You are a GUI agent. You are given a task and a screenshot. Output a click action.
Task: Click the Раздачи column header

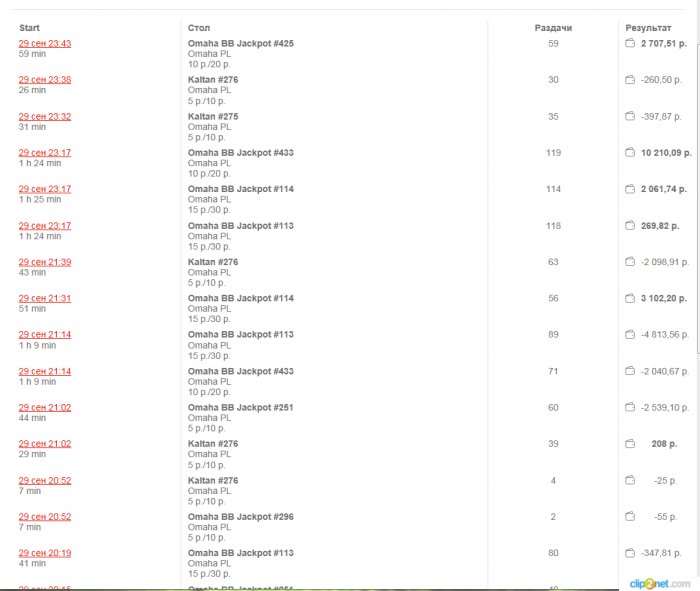pos(553,28)
